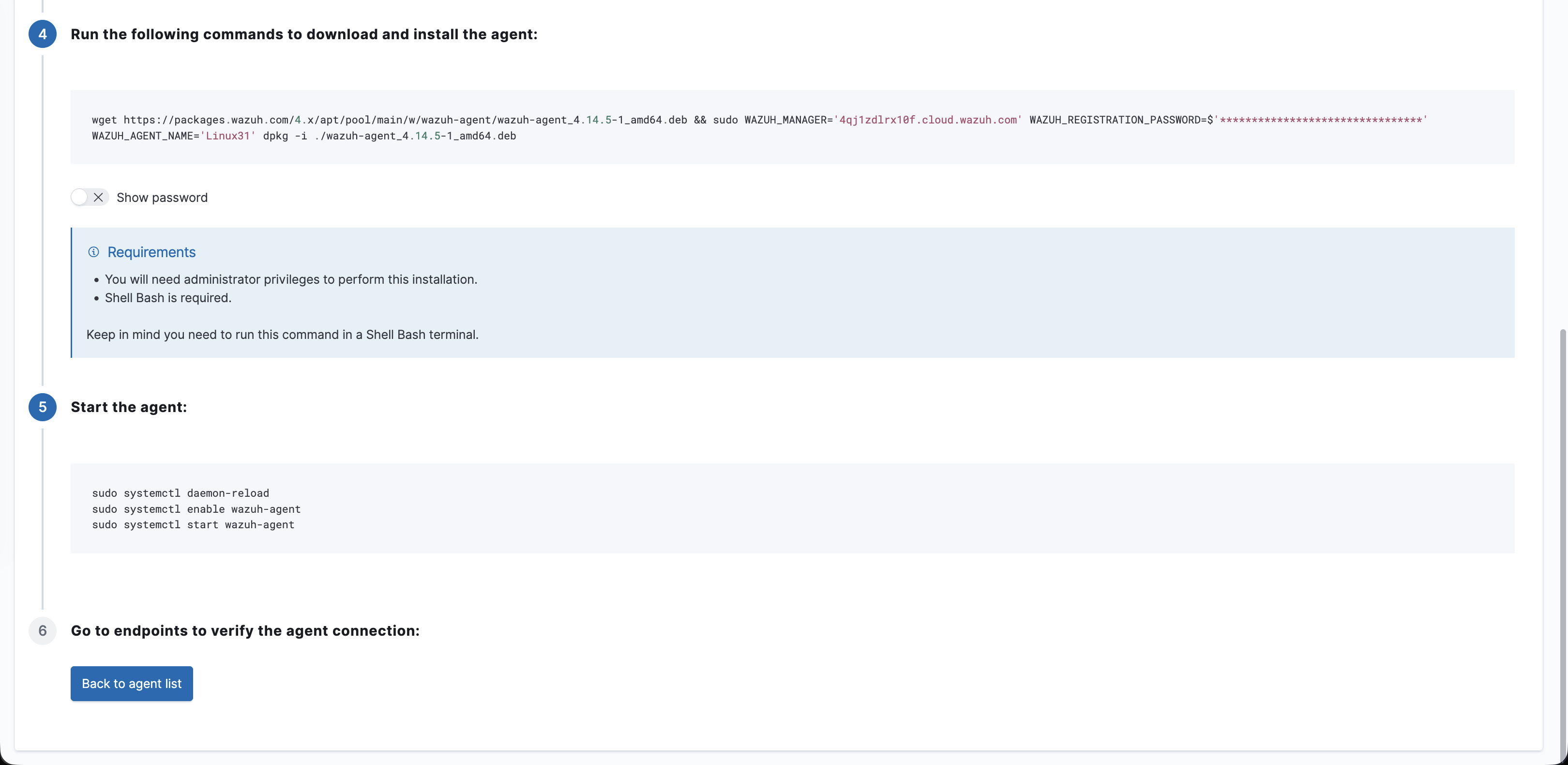
Task: Click the 'Show password' label text
Action: (x=162, y=198)
